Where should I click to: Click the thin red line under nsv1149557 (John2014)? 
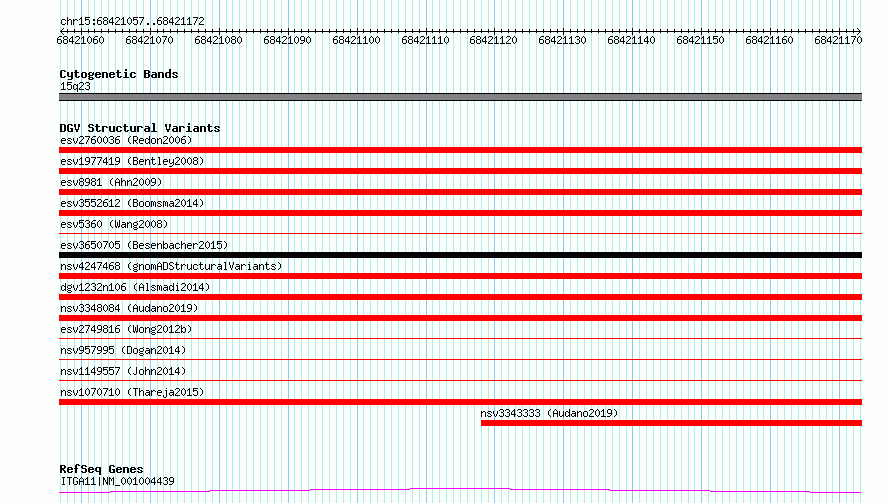[460, 380]
